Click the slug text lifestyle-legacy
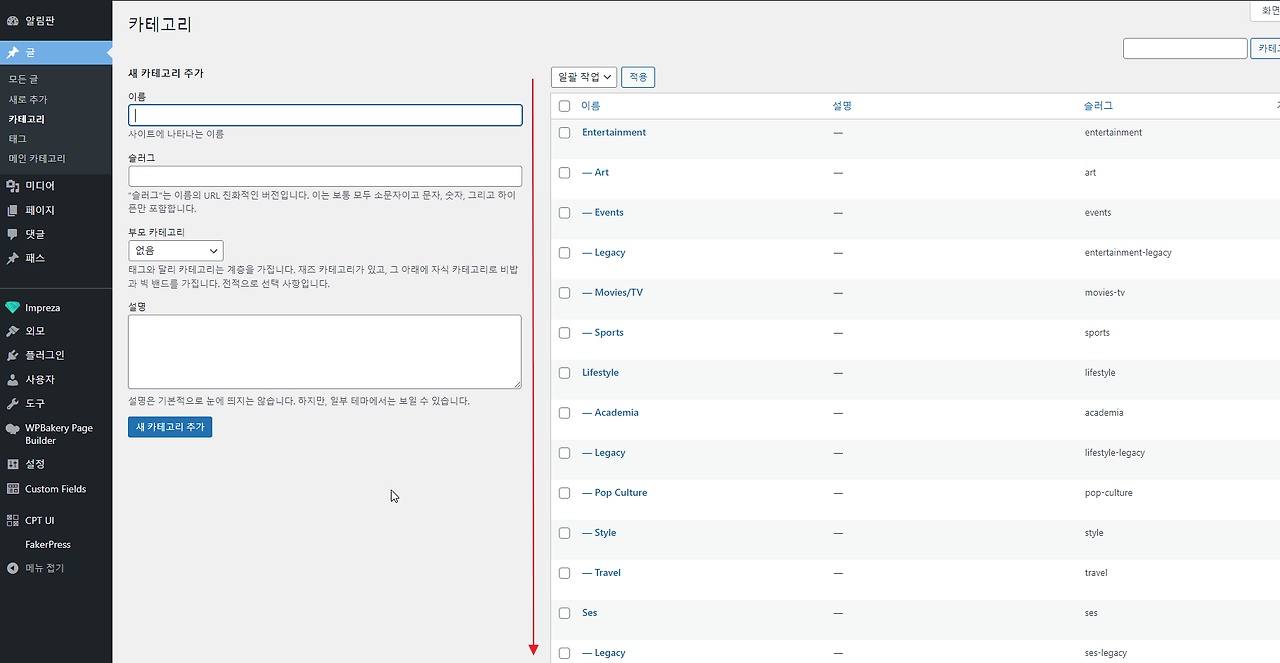1280x663 pixels. point(1115,452)
